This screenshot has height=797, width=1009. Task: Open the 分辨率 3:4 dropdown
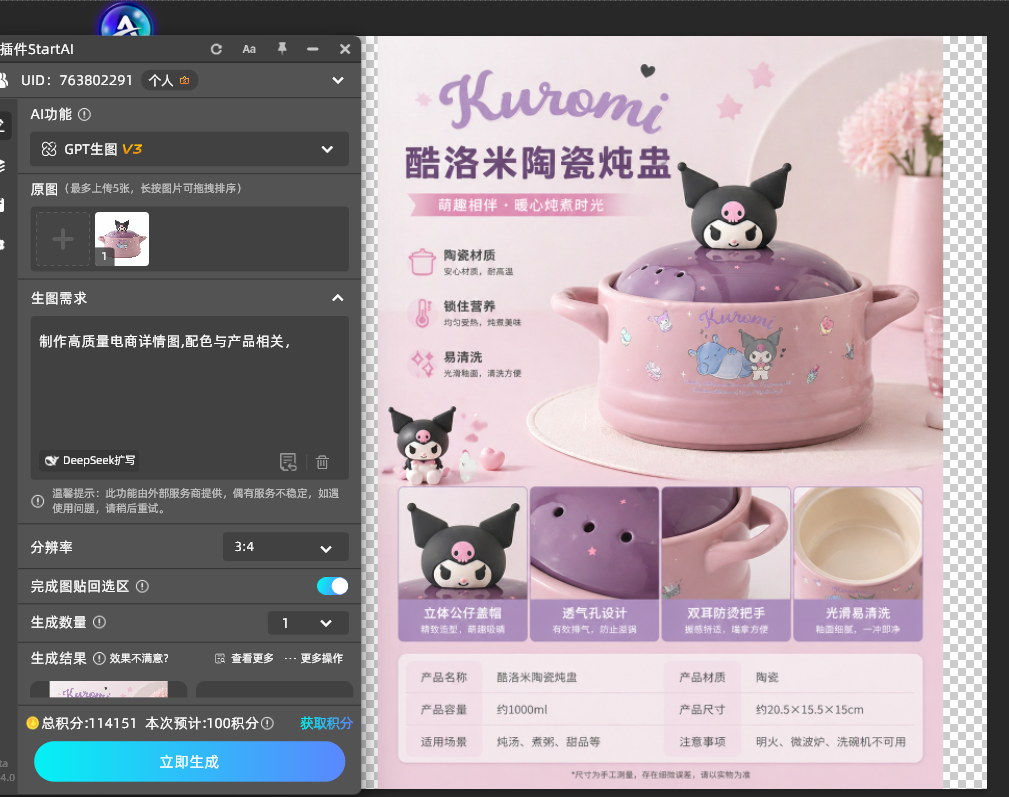286,547
